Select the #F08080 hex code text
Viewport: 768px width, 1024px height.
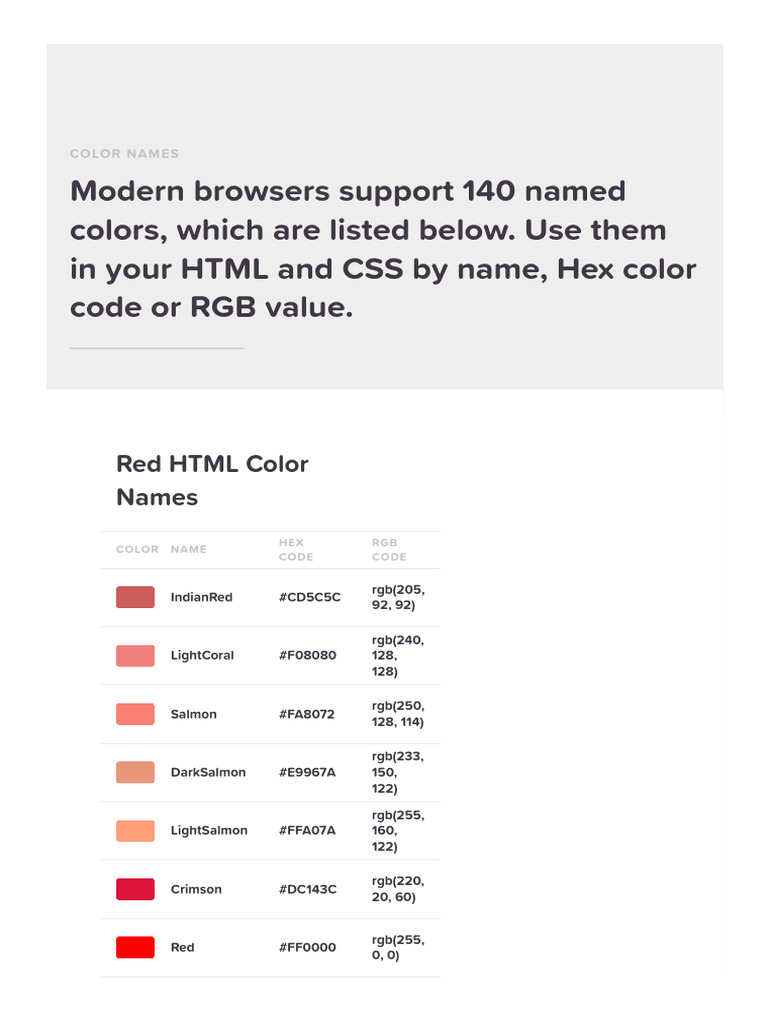click(307, 656)
